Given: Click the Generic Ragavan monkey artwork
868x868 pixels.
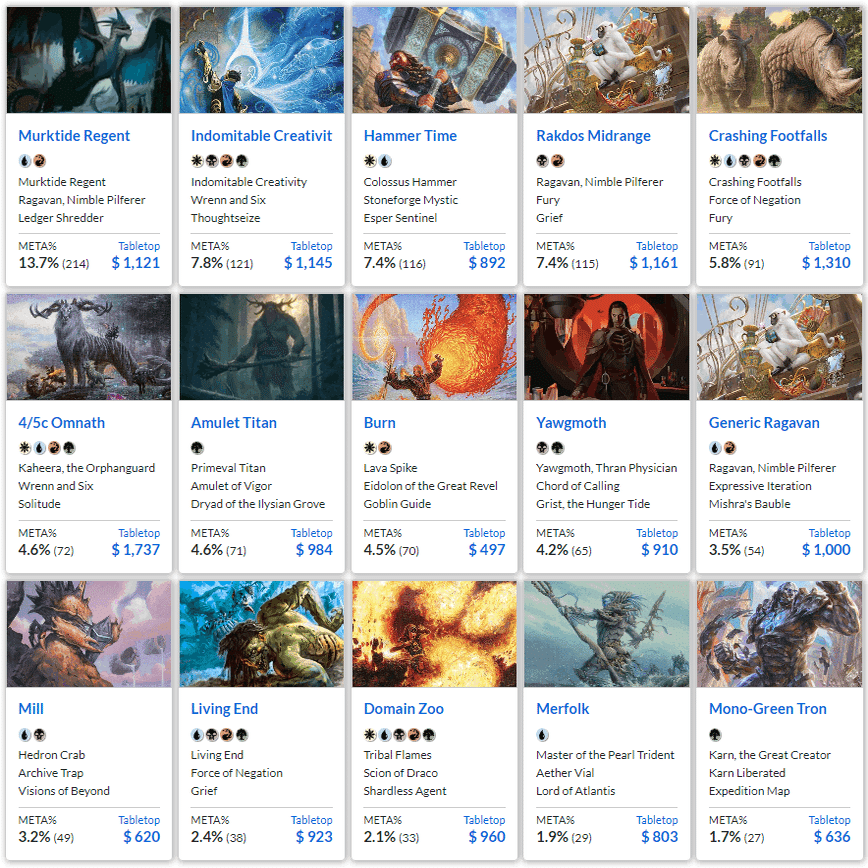Looking at the screenshot, I should point(779,347).
